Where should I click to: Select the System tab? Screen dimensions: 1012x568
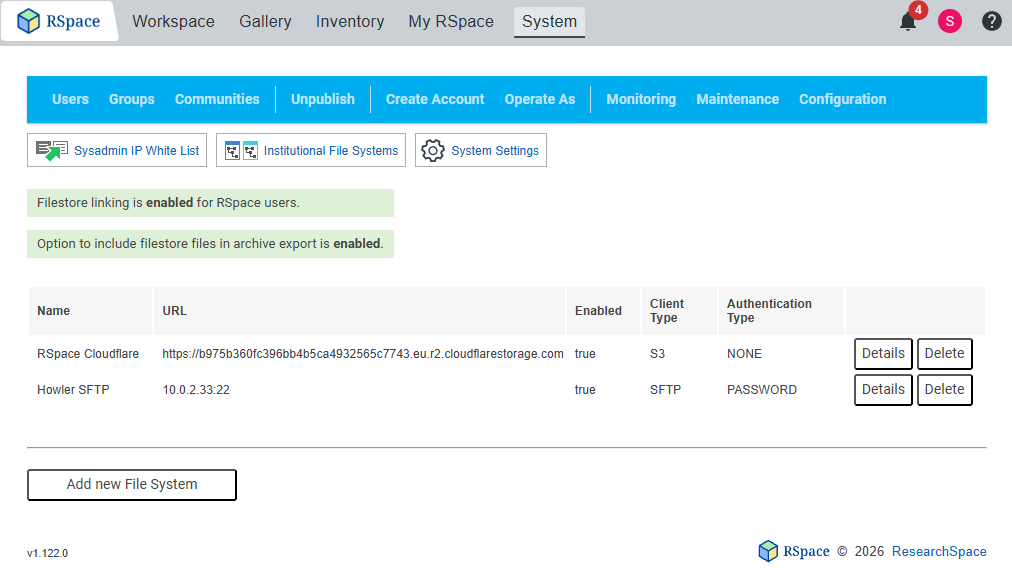click(x=549, y=22)
